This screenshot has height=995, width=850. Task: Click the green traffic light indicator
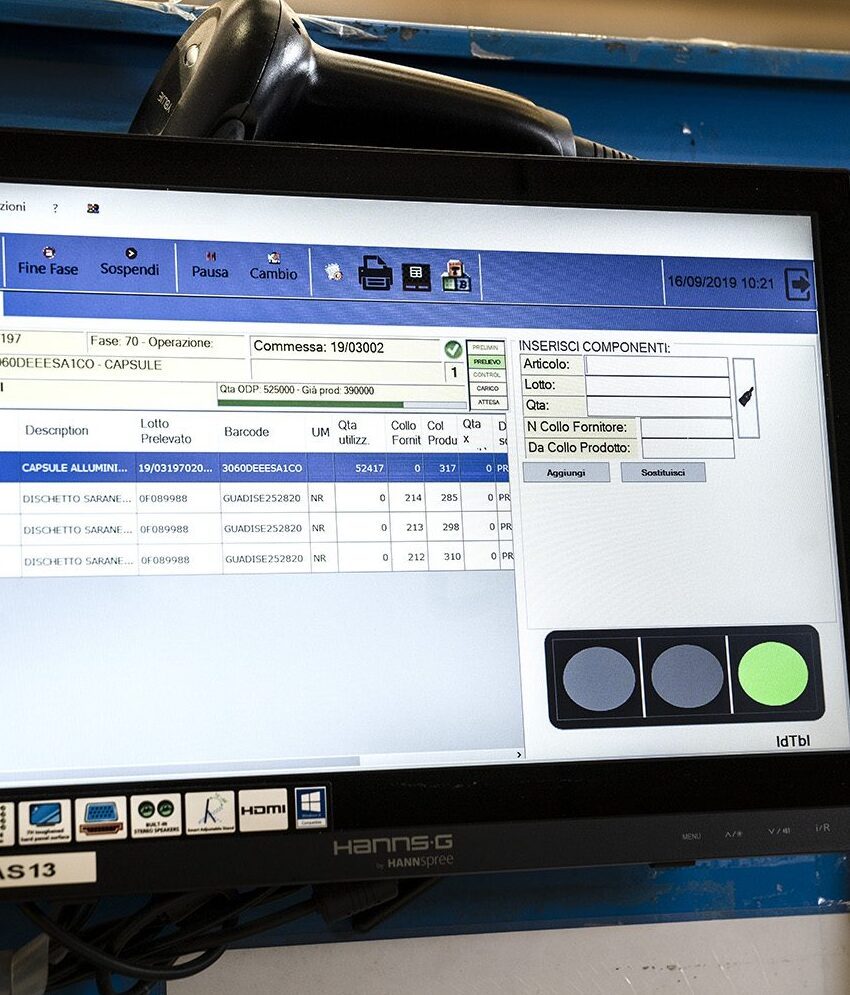click(x=773, y=674)
